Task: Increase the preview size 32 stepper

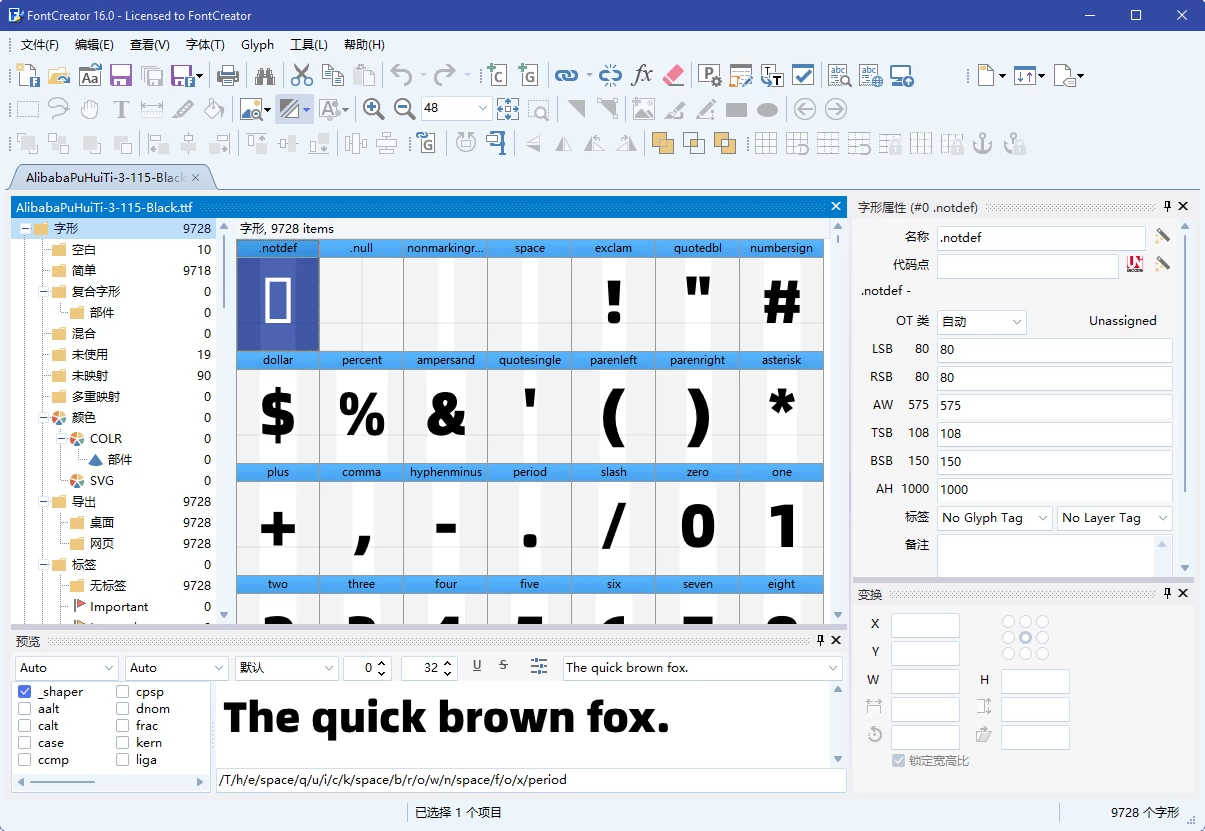Action: [x=448, y=662]
